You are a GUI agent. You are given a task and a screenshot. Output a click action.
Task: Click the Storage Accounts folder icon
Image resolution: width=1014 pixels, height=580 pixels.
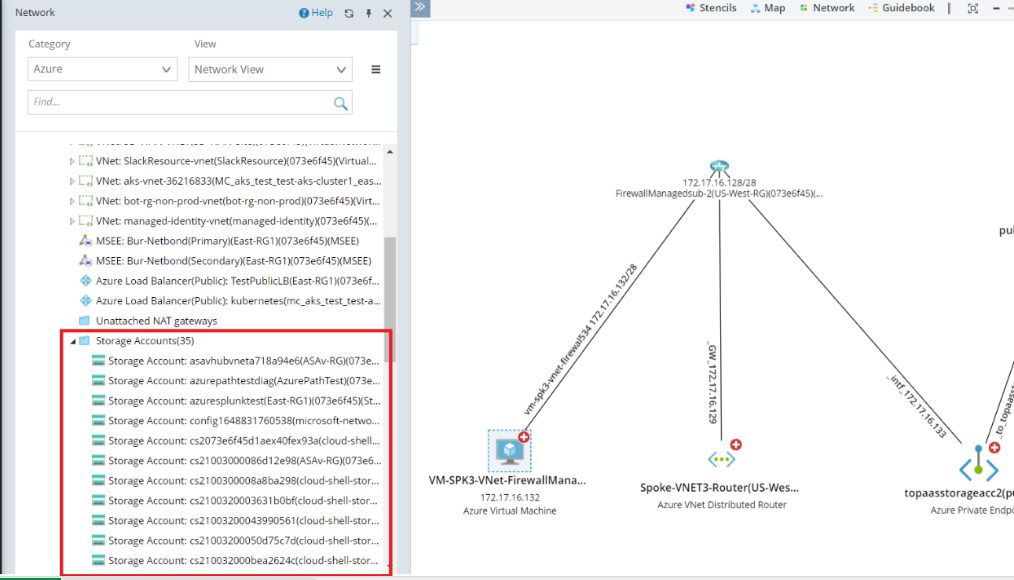click(x=84, y=341)
